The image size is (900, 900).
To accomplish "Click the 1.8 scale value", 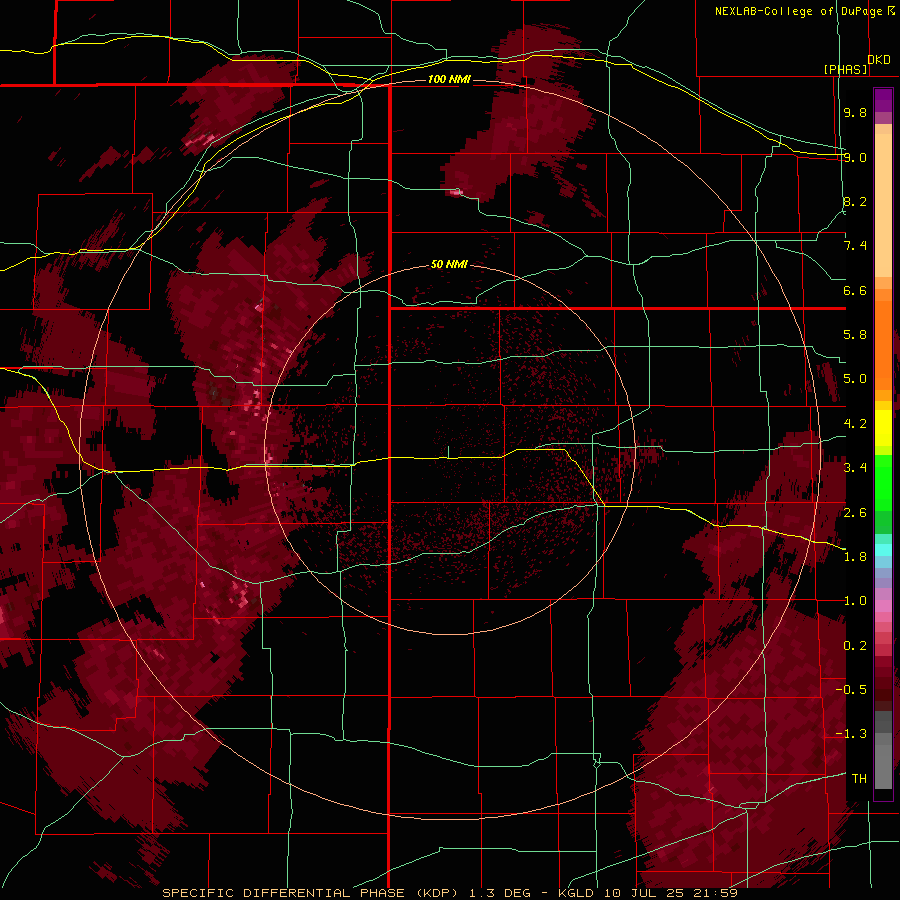I will tap(855, 557).
